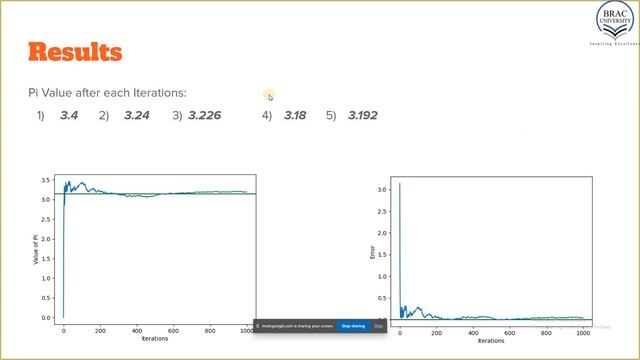This screenshot has width=640, height=360.
Task: Click 'Pi Value after each Iterations:' text
Action: click(107, 93)
